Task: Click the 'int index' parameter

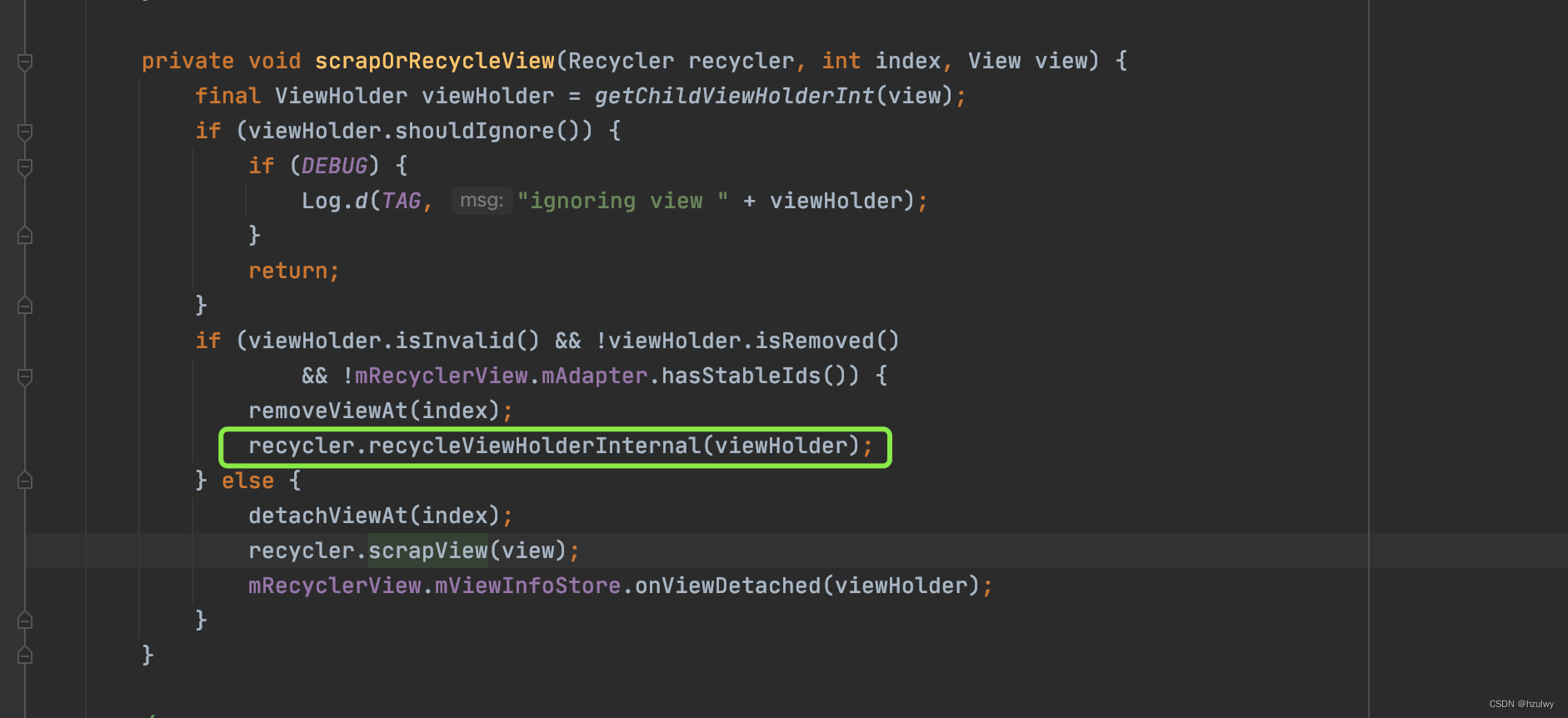Action: point(881,61)
